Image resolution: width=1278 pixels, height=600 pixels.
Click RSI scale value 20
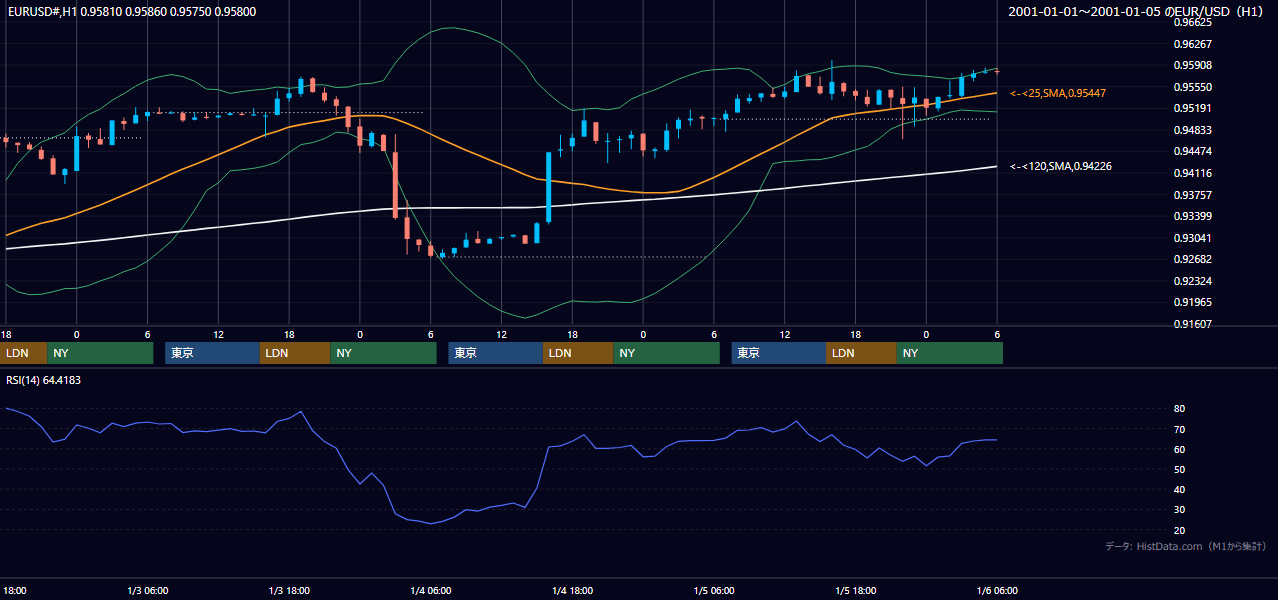[x=1180, y=530]
